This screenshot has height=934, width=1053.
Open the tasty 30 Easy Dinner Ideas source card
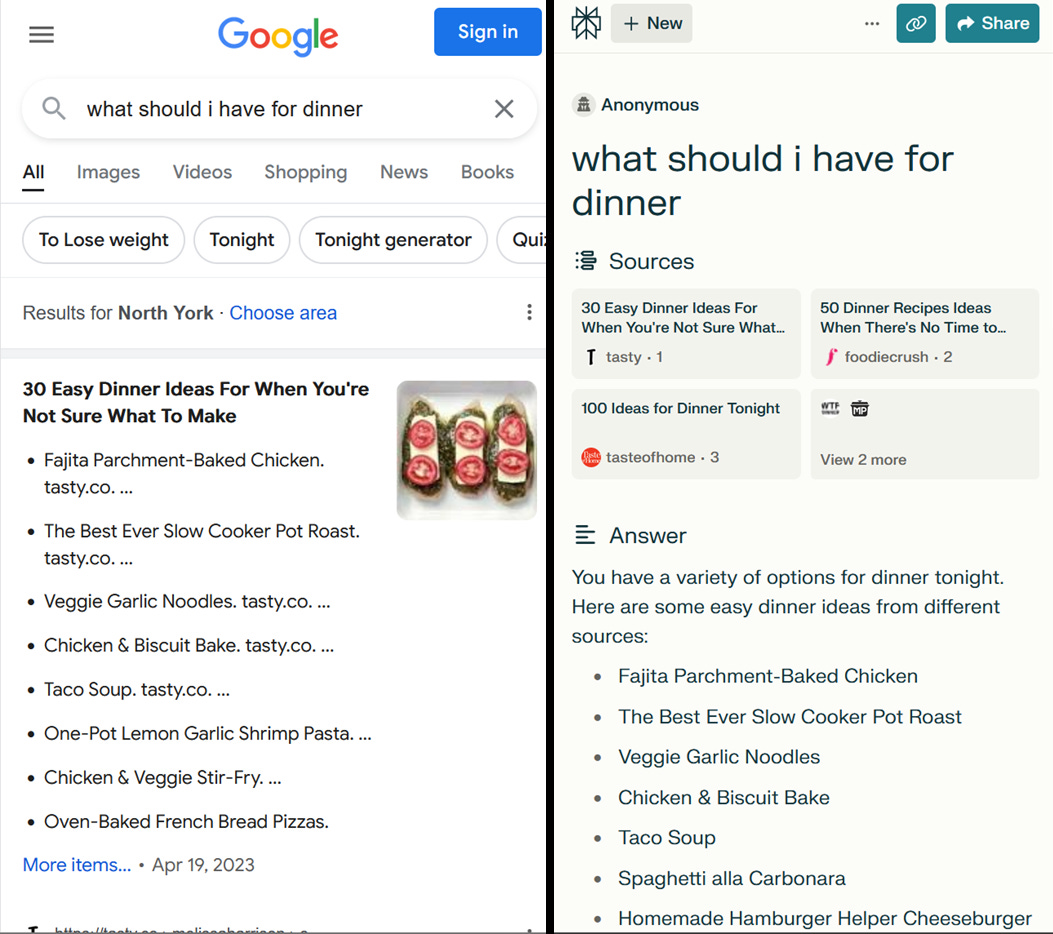(x=686, y=334)
